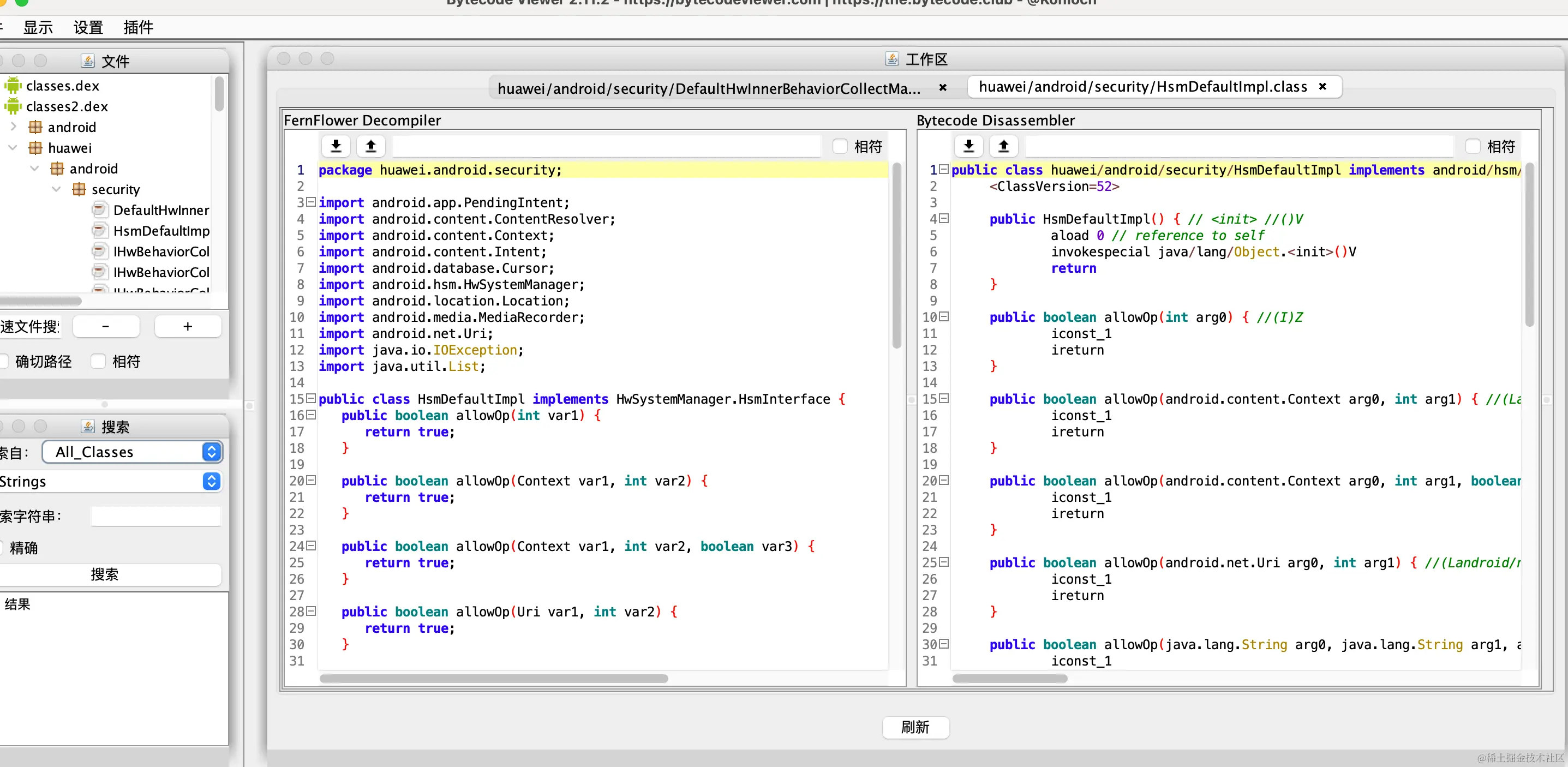This screenshot has height=767, width=1568.
Task: Toggle 相符 checkbox in Bytecode Disassembler pane
Action: (x=1473, y=146)
